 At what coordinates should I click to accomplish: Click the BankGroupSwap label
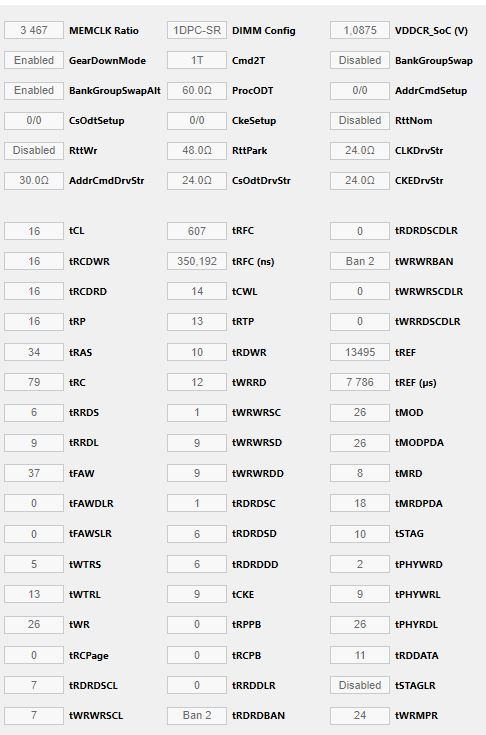(x=434, y=60)
